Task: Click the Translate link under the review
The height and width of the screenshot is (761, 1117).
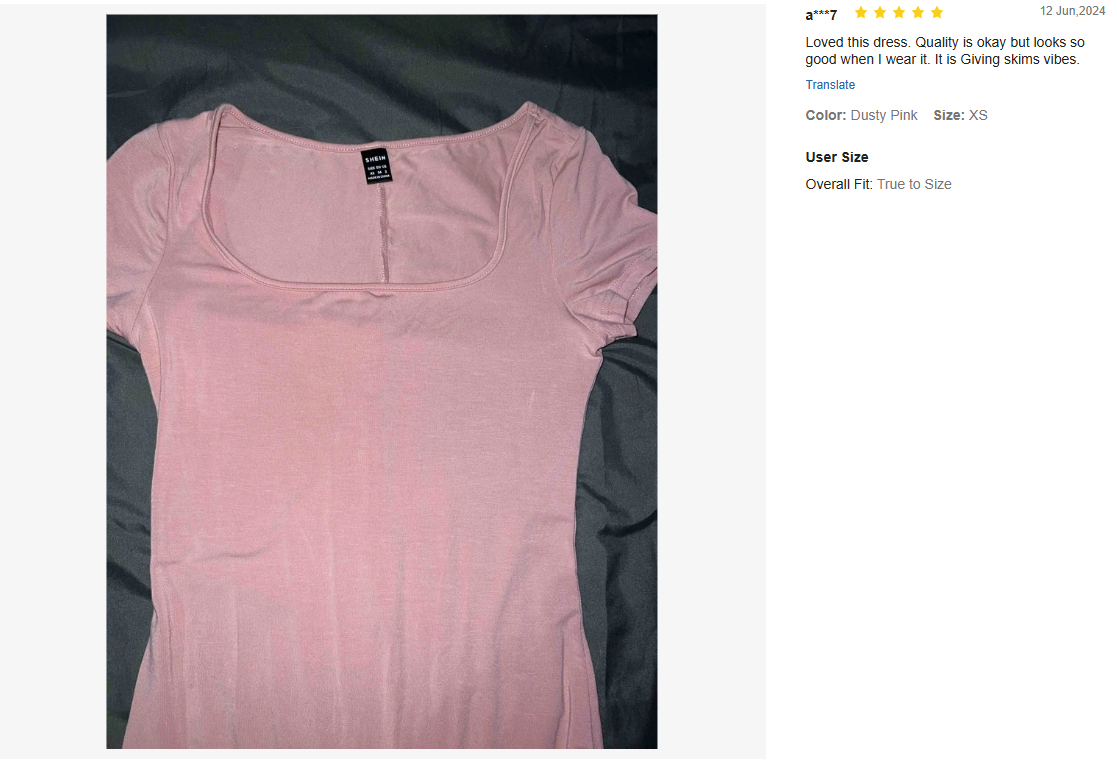Action: pyautogui.click(x=830, y=85)
